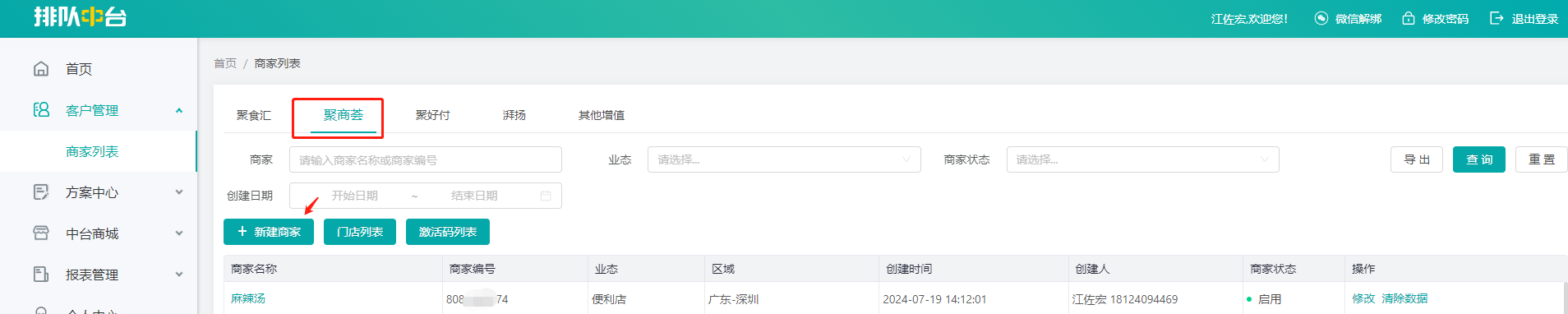Open the 业态 dropdown
Viewport: 1568px width, 314px height.
tap(784, 159)
